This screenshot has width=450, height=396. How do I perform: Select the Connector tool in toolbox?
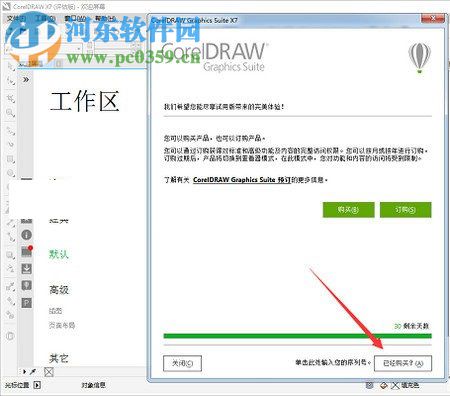point(11,237)
